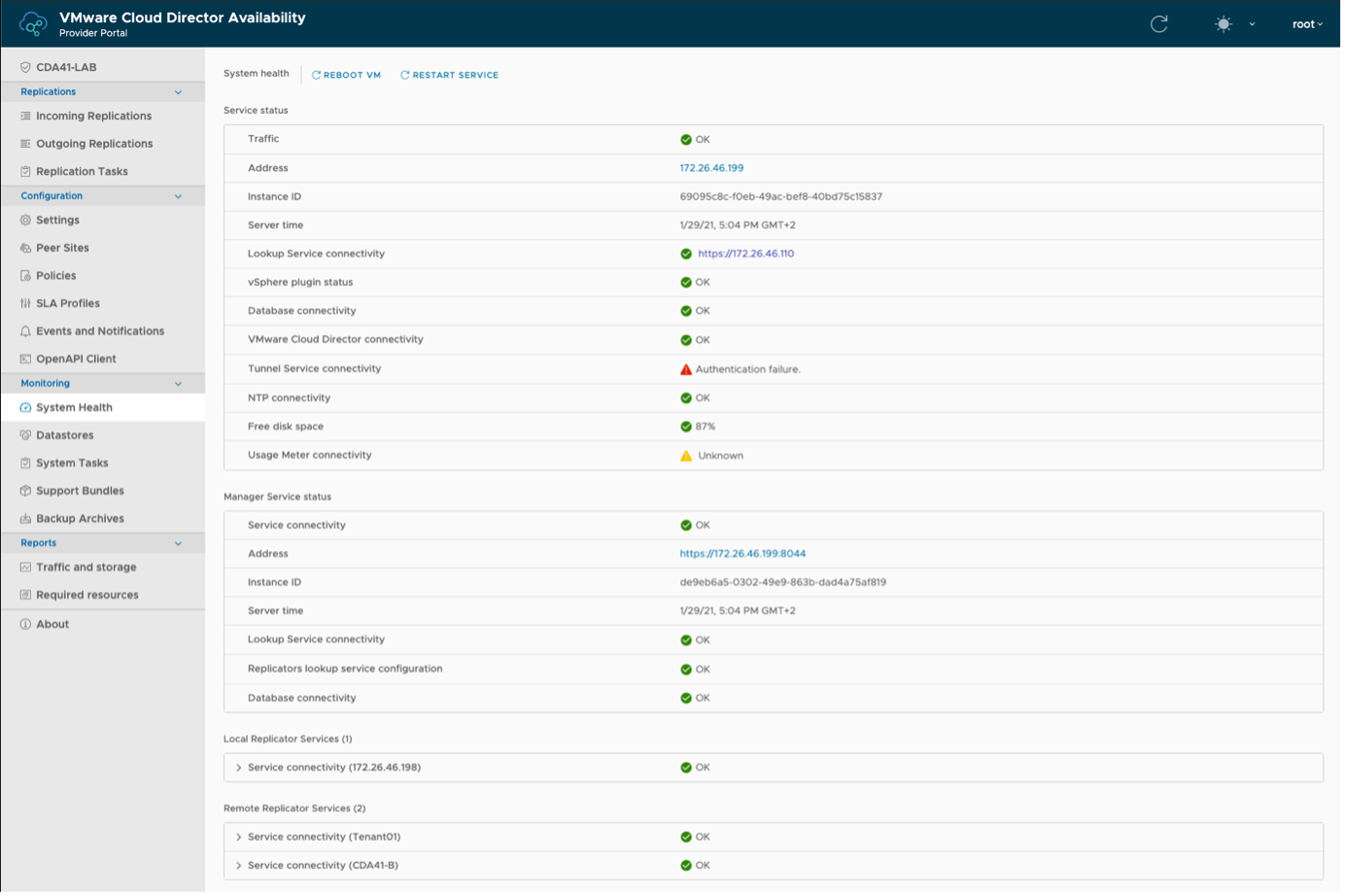1345x896 pixels.
Task: Expand Service connectivity (172.26.46.198) row
Action: [x=239, y=768]
